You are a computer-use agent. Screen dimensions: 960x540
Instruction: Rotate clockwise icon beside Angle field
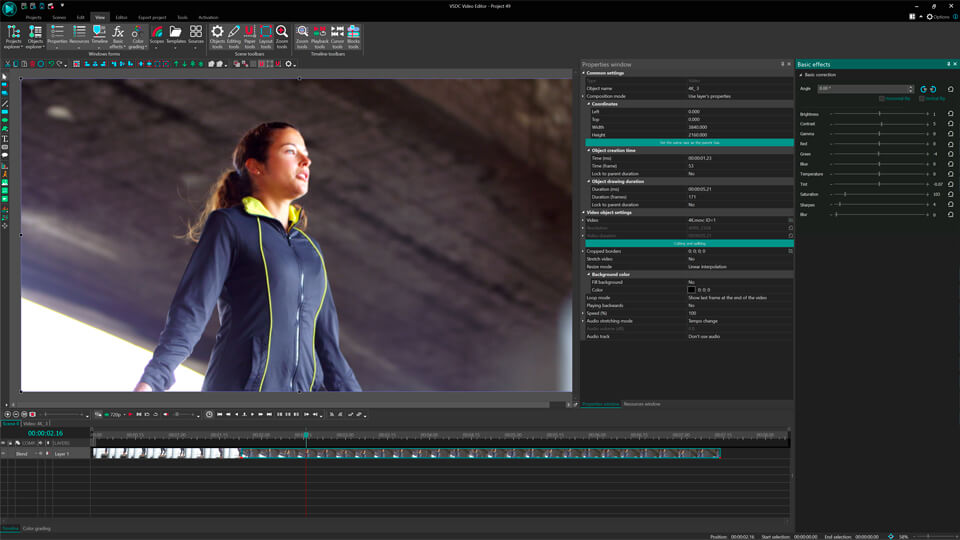[924, 89]
